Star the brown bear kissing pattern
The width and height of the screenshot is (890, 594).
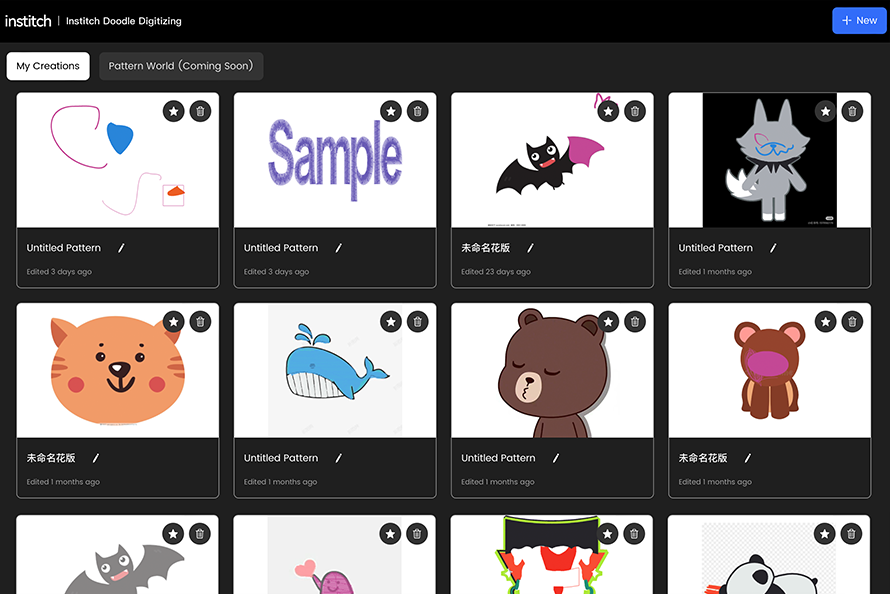pos(608,321)
